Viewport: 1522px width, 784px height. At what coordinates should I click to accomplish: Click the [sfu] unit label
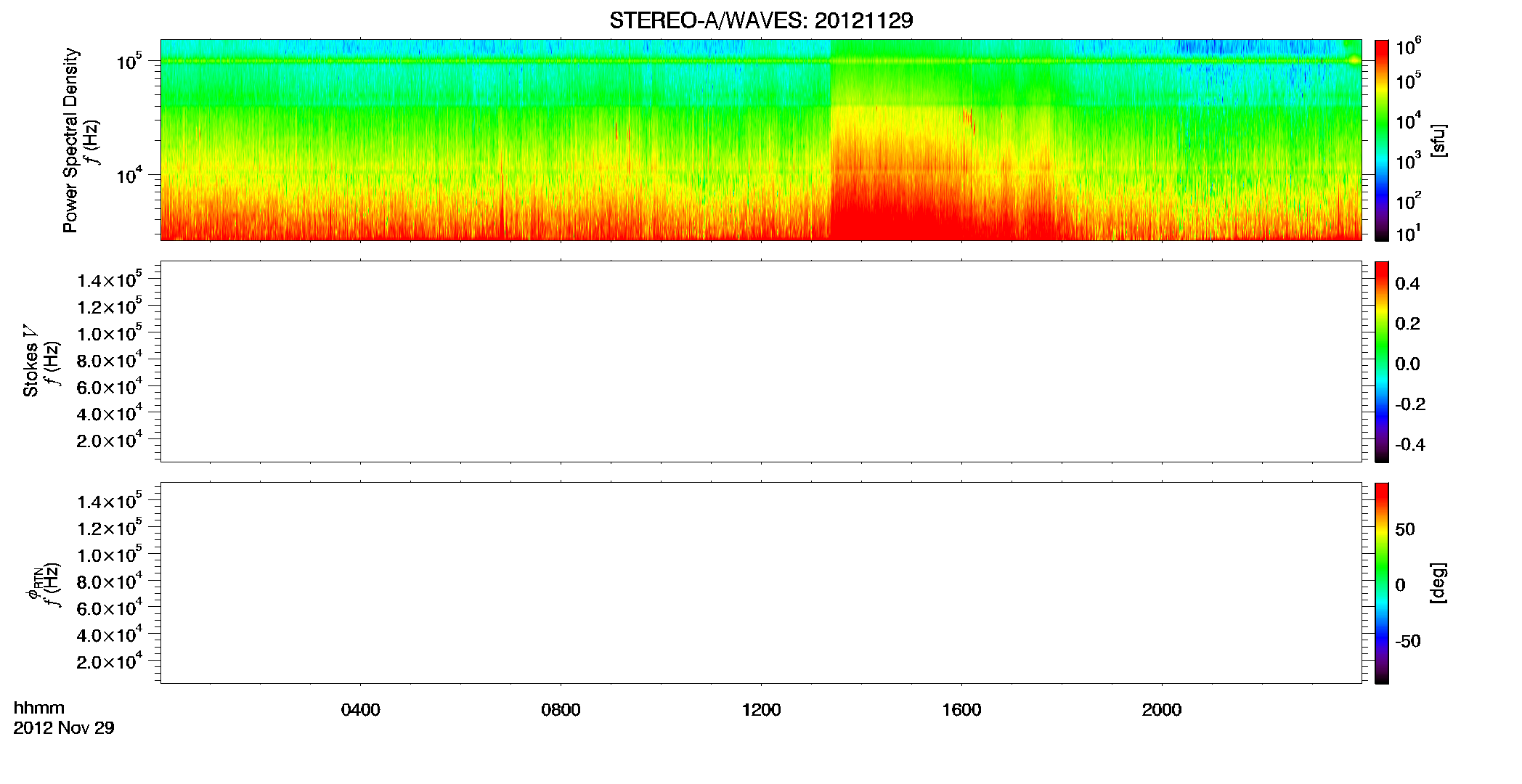coord(1438,141)
